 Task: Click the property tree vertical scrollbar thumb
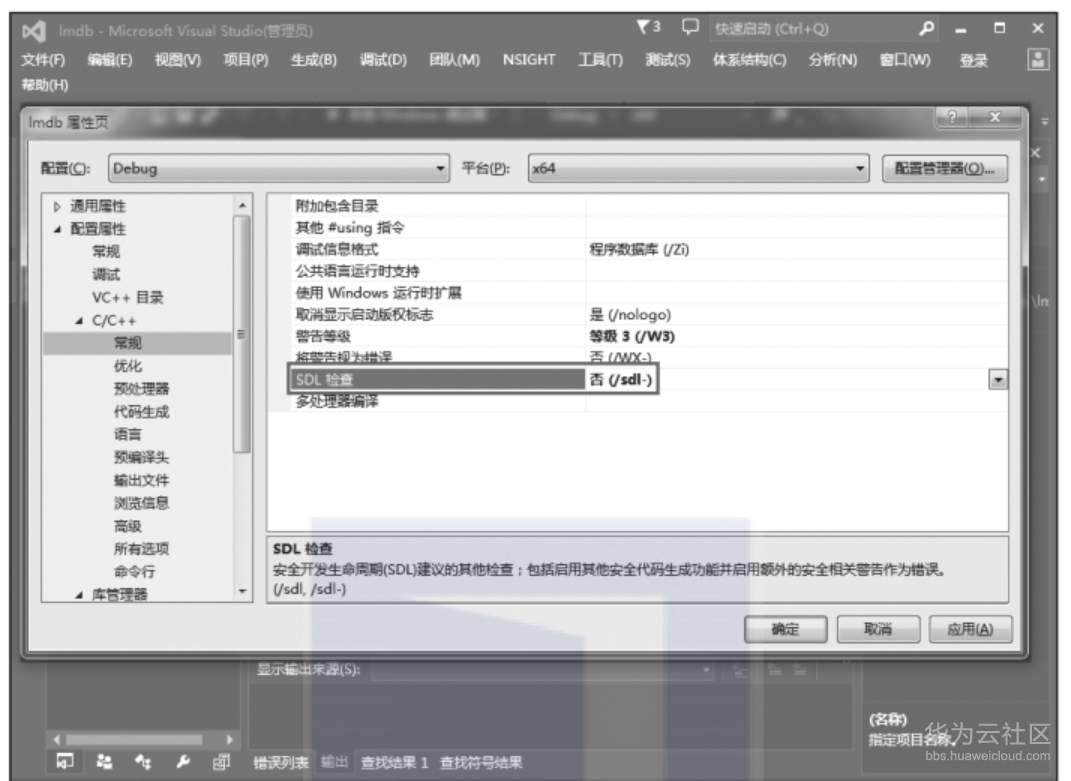(242, 333)
